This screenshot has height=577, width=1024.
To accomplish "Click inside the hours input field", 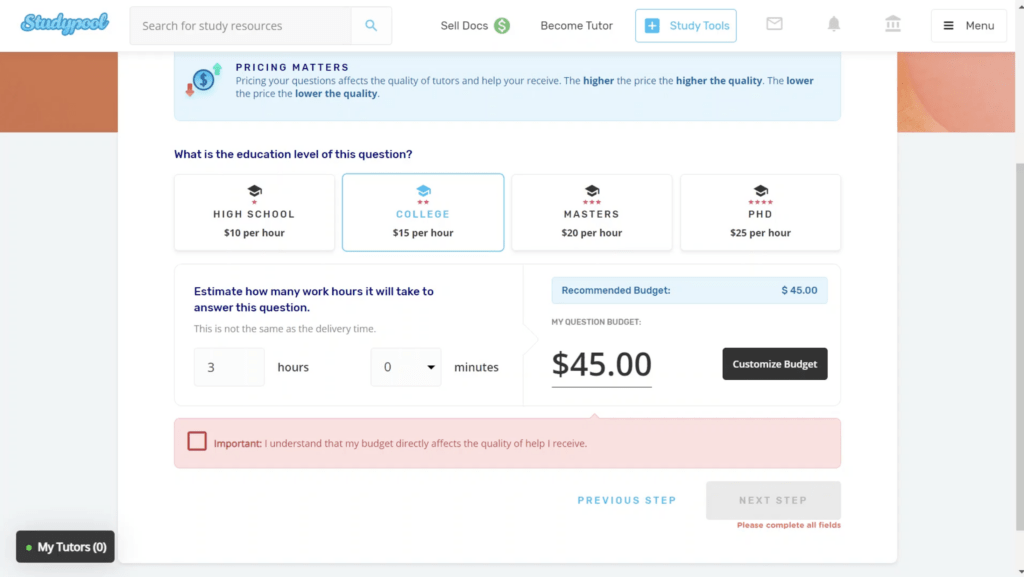I will pyautogui.click(x=228, y=367).
